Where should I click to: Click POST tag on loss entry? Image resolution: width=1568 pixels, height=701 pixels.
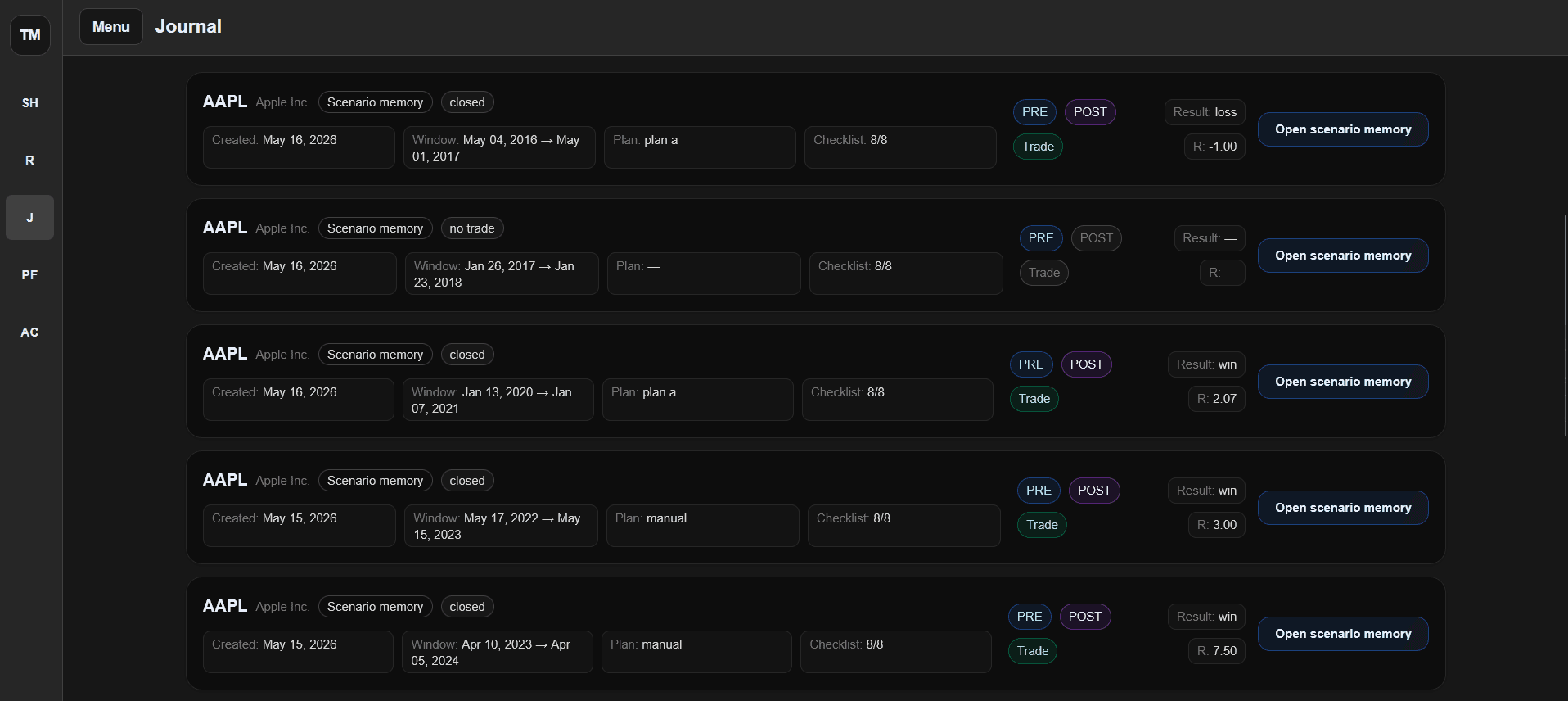click(1090, 112)
